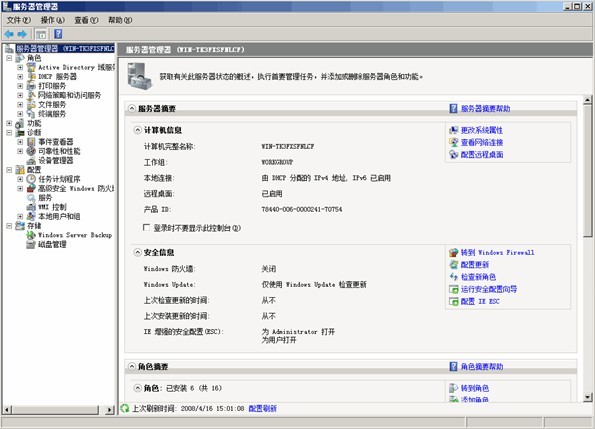Image resolution: width=595 pixels, height=429 pixels.
Task: Click the 可靠性和性能 icon
Action: [31, 151]
